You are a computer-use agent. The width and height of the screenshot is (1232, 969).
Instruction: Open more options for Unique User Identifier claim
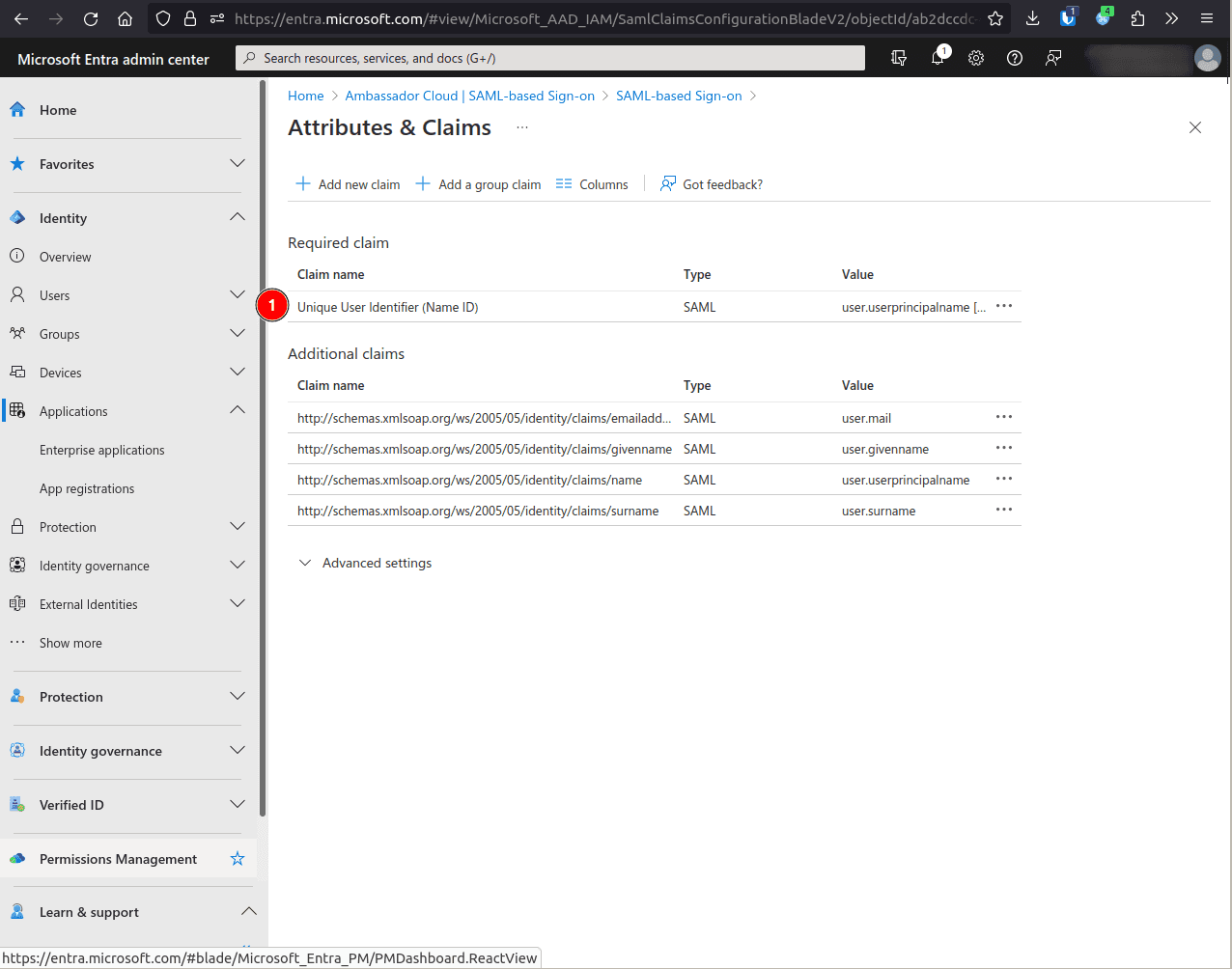click(x=1004, y=306)
